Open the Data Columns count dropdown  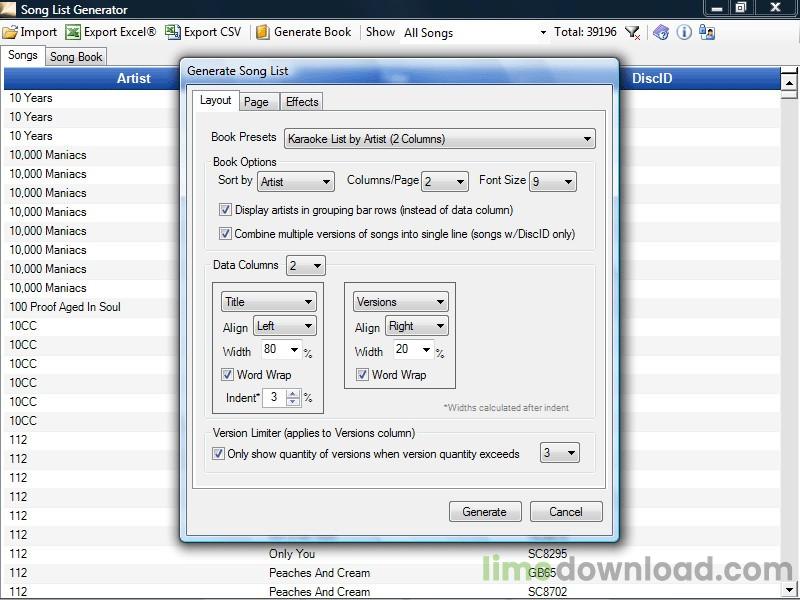coord(306,266)
